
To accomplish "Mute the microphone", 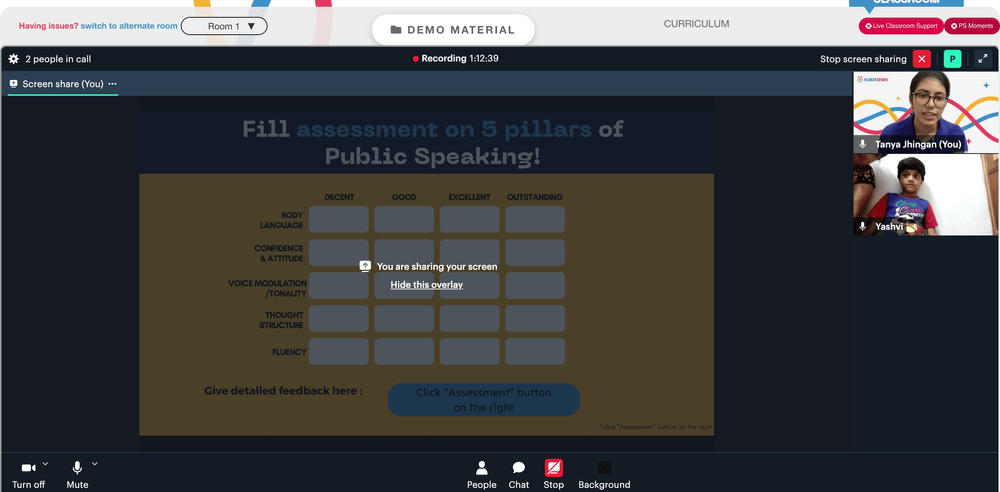I will tap(77, 473).
